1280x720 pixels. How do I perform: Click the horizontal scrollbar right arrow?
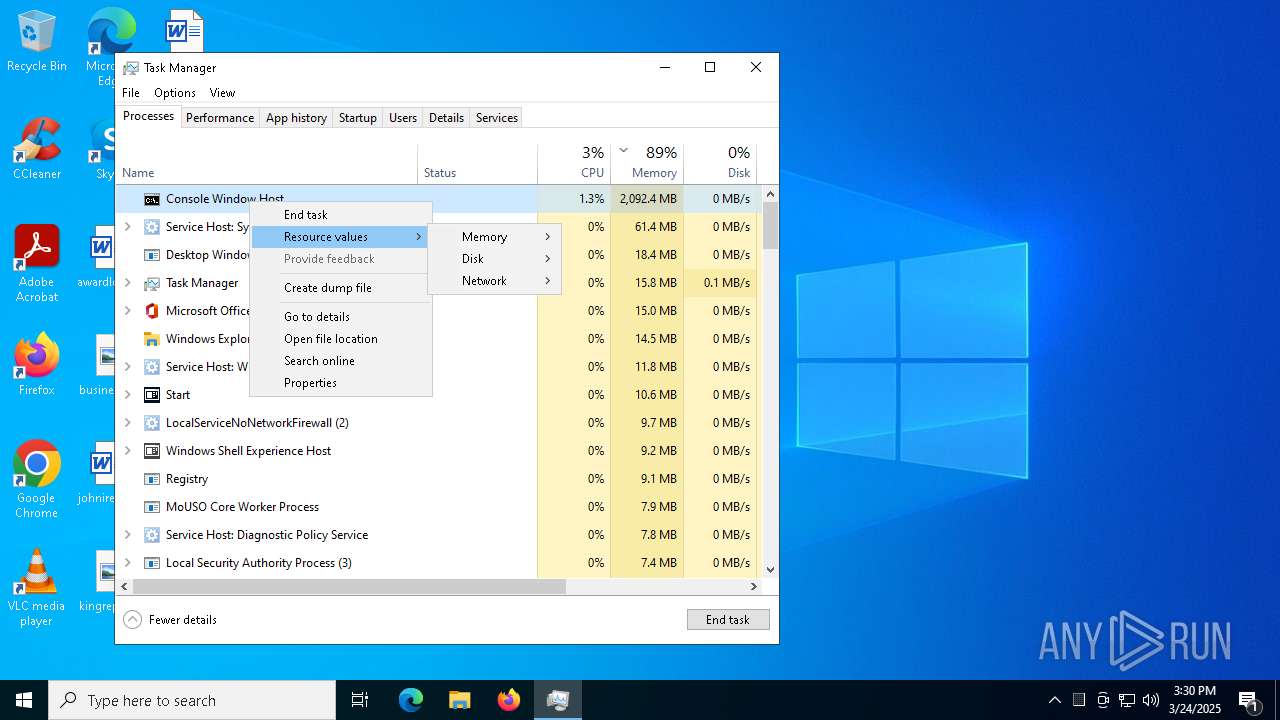tap(754, 587)
